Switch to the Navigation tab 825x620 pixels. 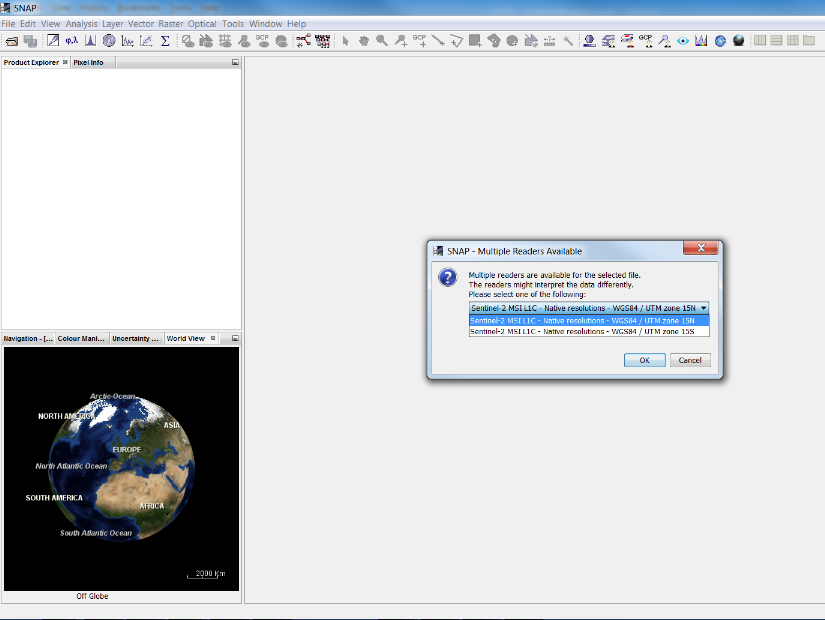click(28, 338)
